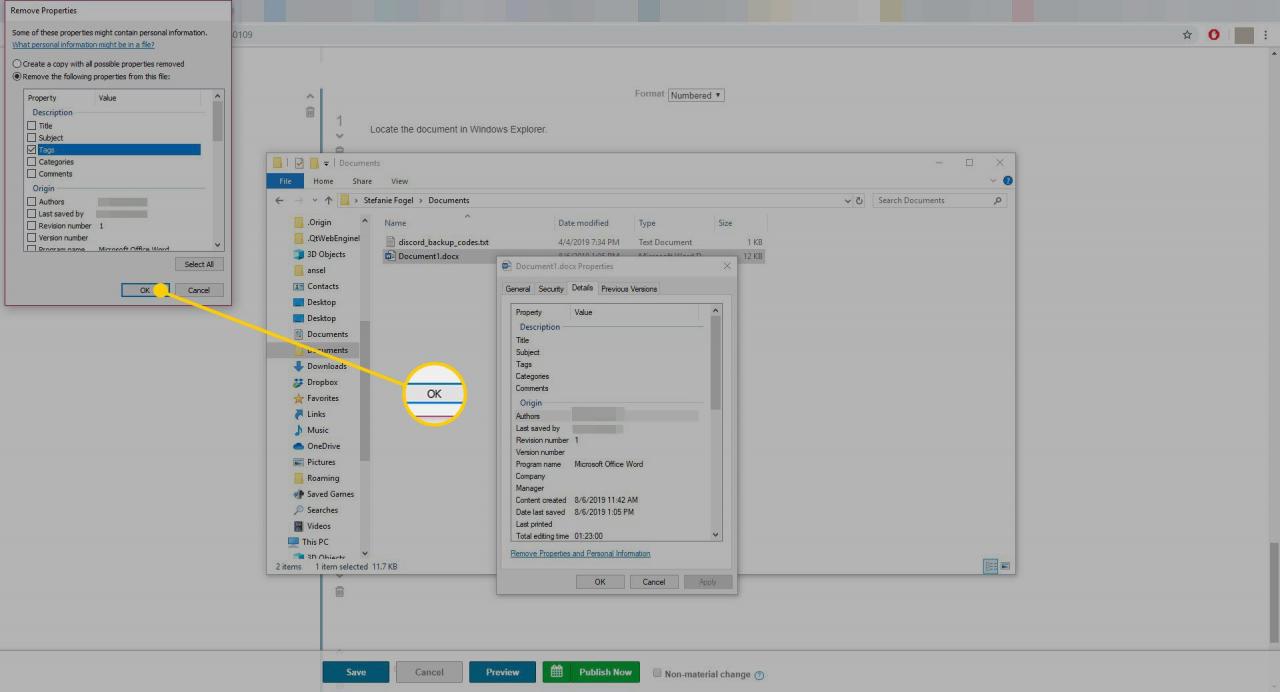Open the Explorer File tab
This screenshot has height=692, width=1280.
coord(285,181)
